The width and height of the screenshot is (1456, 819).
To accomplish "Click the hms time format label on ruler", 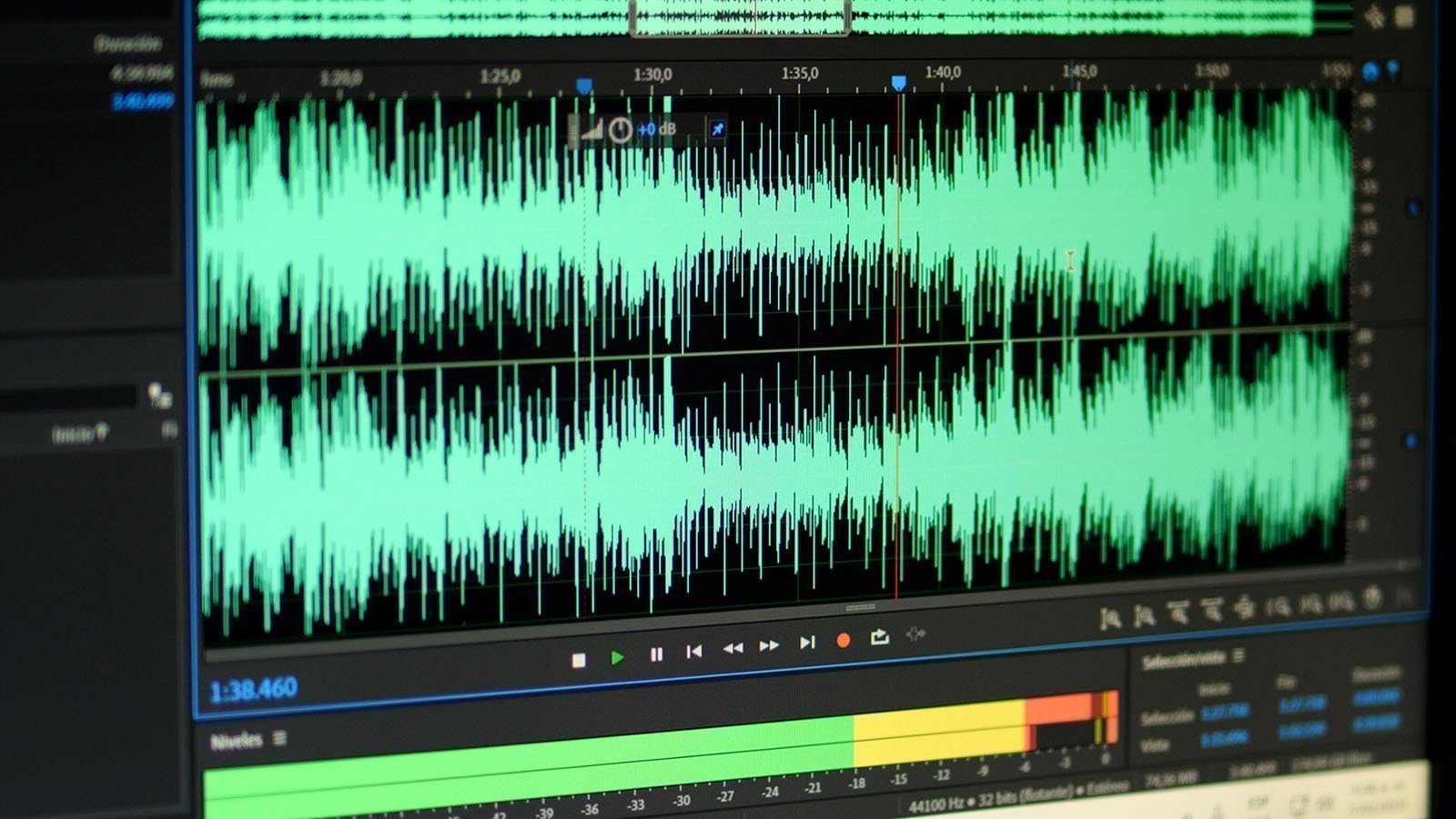I will pyautogui.click(x=217, y=80).
